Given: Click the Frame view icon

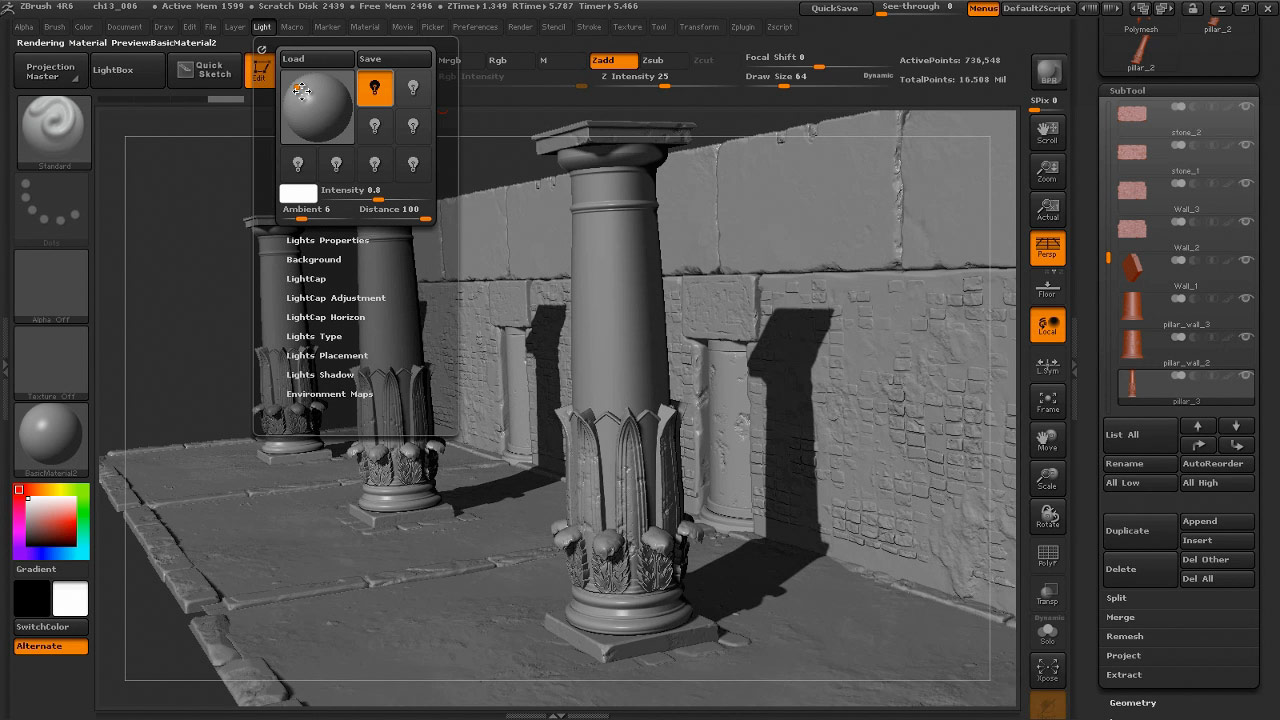Looking at the screenshot, I should click(1047, 401).
